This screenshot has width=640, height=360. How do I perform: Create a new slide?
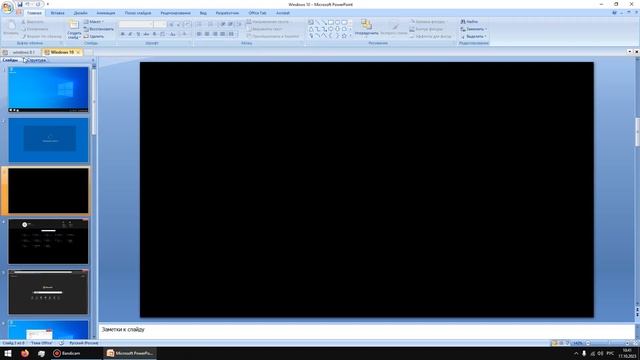[x=74, y=29]
